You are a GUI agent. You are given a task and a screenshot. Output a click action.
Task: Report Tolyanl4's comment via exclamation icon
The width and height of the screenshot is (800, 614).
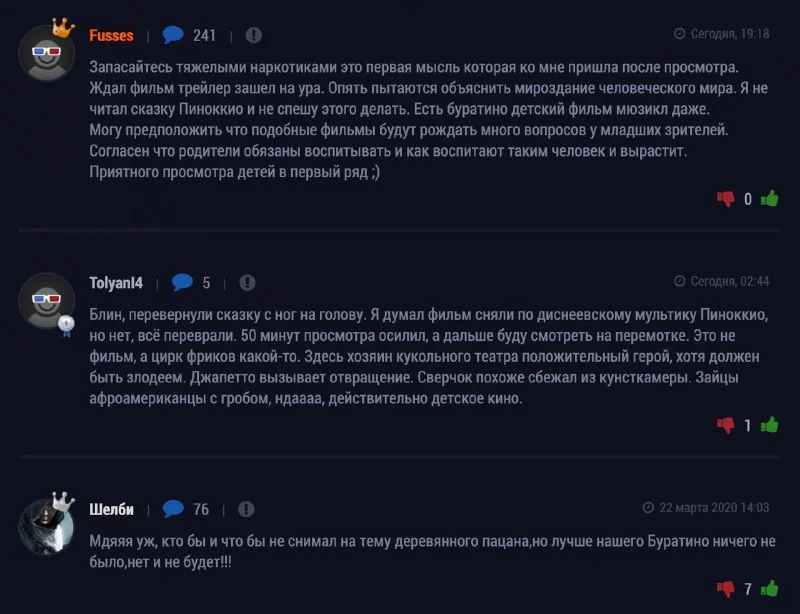click(248, 283)
